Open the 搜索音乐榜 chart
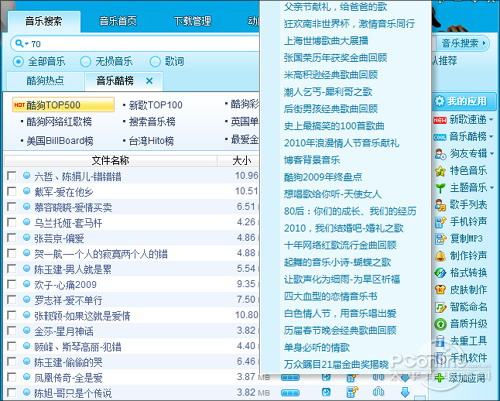The height and width of the screenshot is (401, 500). [152, 122]
